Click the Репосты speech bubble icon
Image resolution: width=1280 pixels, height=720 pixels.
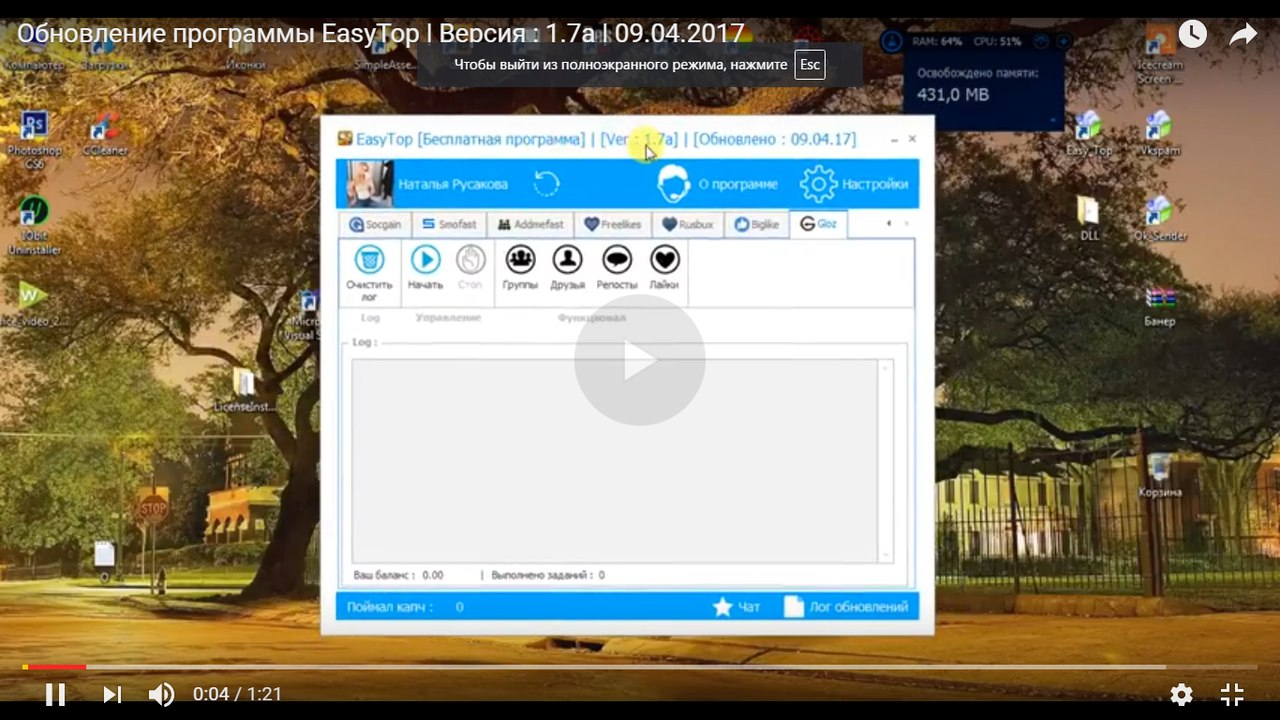click(x=616, y=260)
